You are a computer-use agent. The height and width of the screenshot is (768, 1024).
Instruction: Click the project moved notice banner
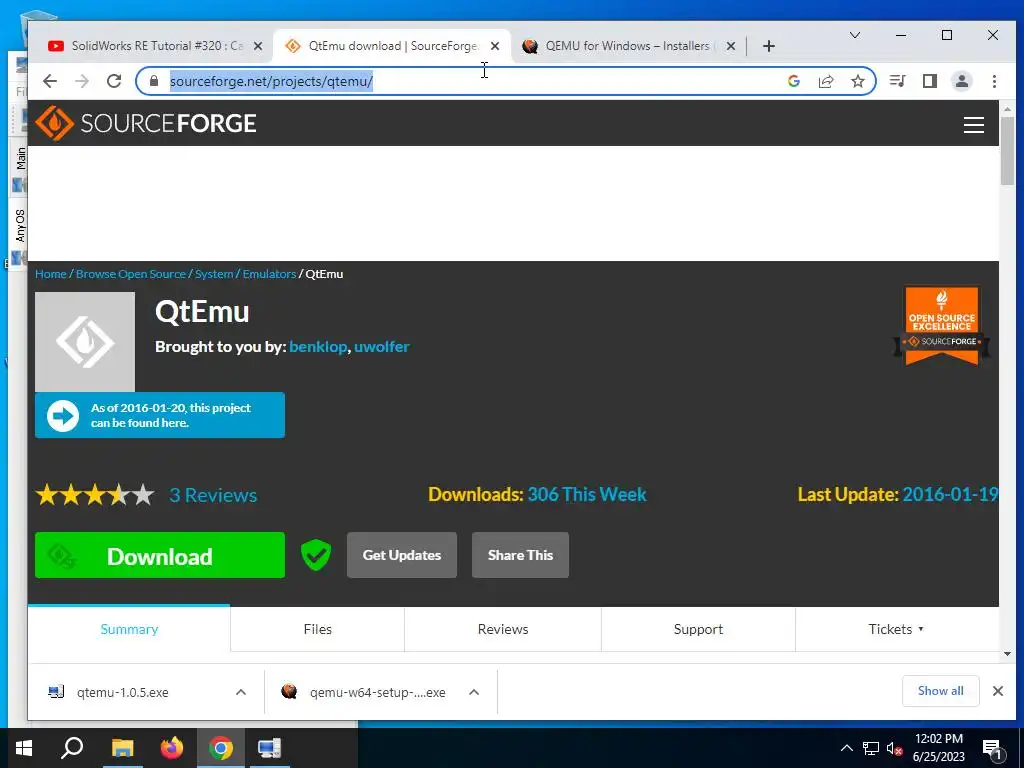[159, 415]
